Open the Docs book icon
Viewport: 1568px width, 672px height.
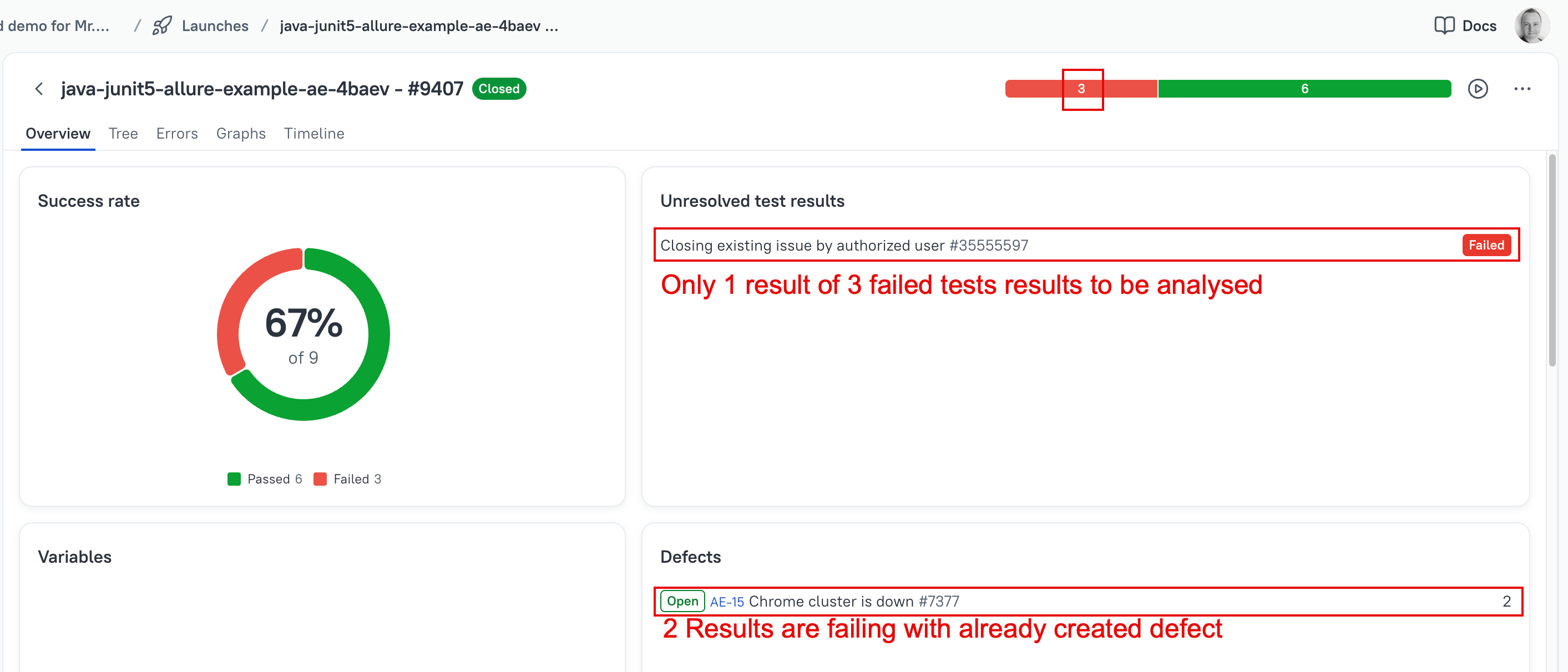point(1444,26)
